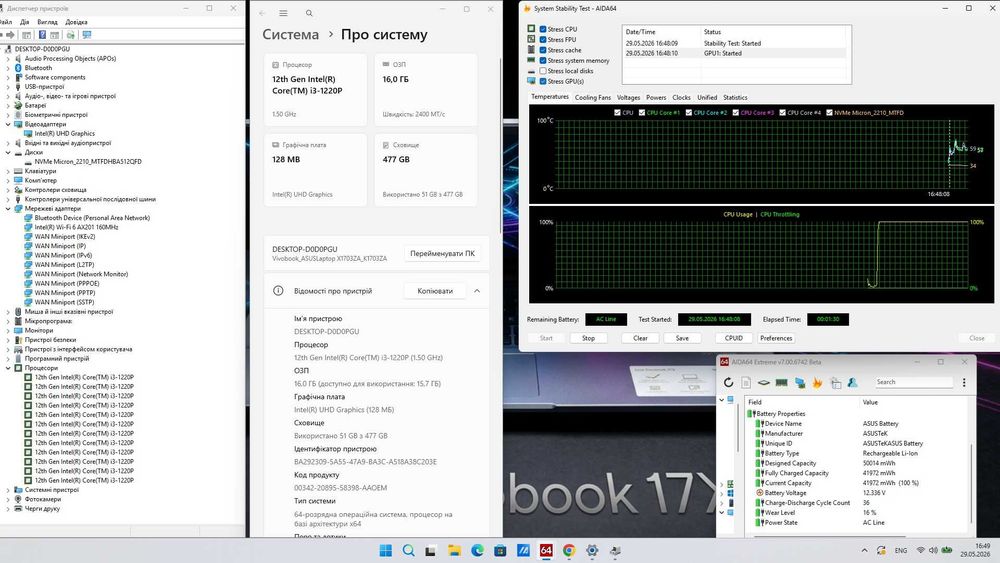1000x563 pixels.
Task: Click the CPUID button
Action: click(x=733, y=338)
